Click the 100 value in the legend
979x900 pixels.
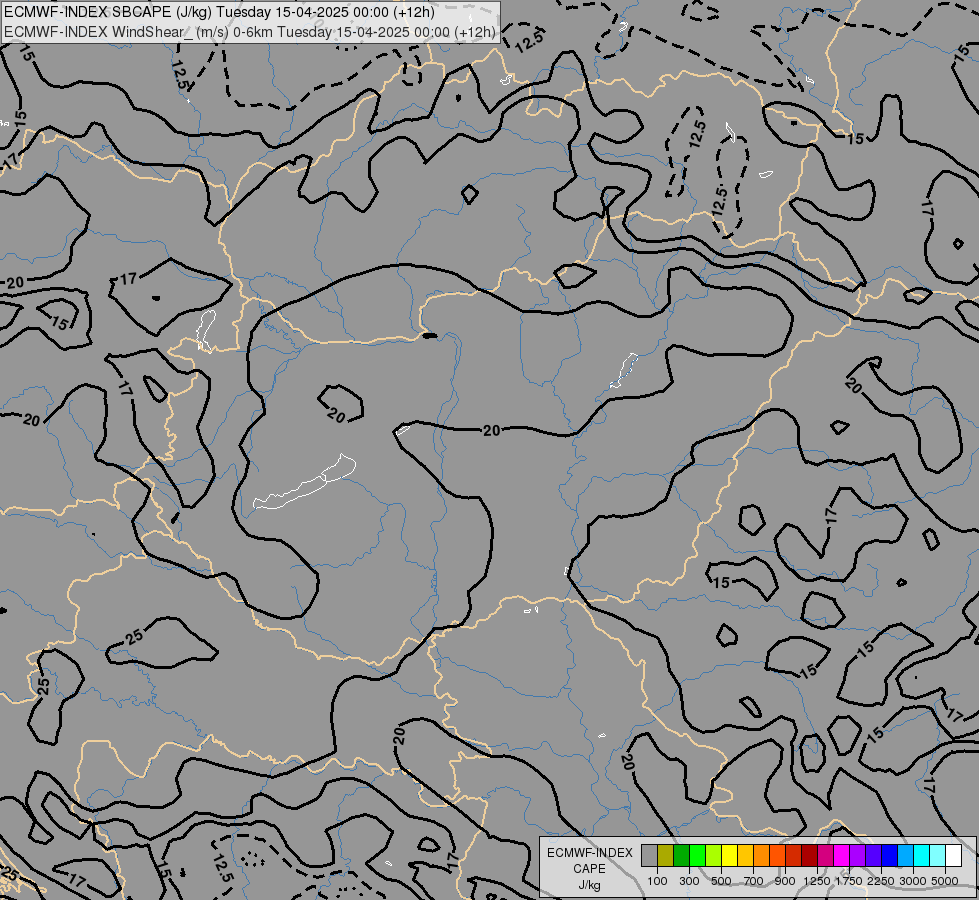pos(657,881)
